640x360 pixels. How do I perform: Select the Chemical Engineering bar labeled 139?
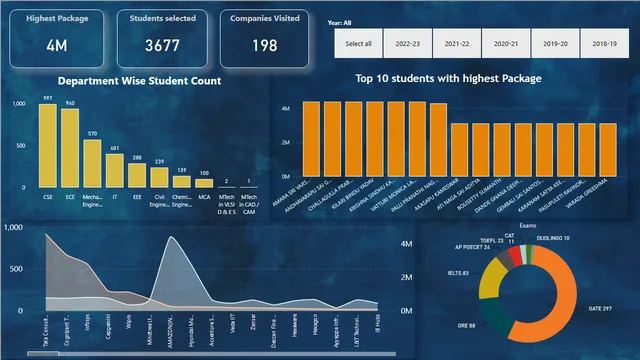(x=182, y=182)
